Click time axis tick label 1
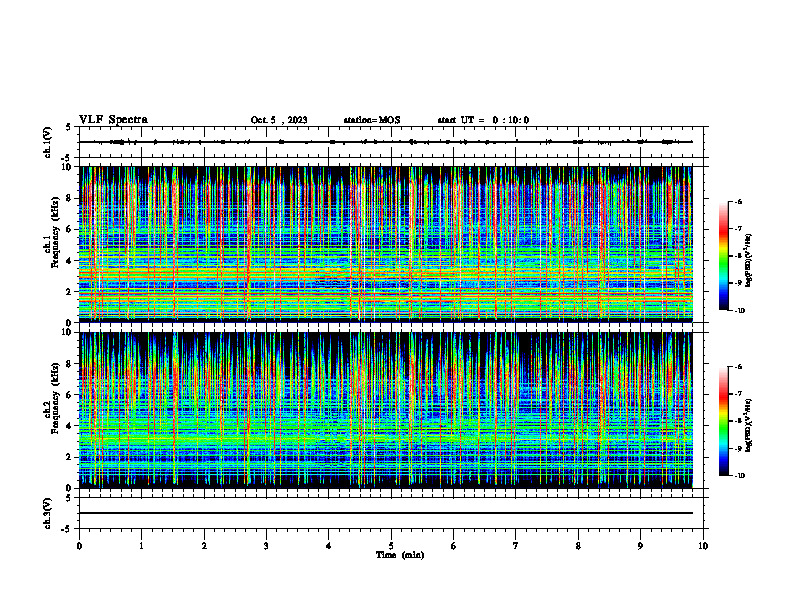The width and height of the screenshot is (792, 612). [x=142, y=546]
